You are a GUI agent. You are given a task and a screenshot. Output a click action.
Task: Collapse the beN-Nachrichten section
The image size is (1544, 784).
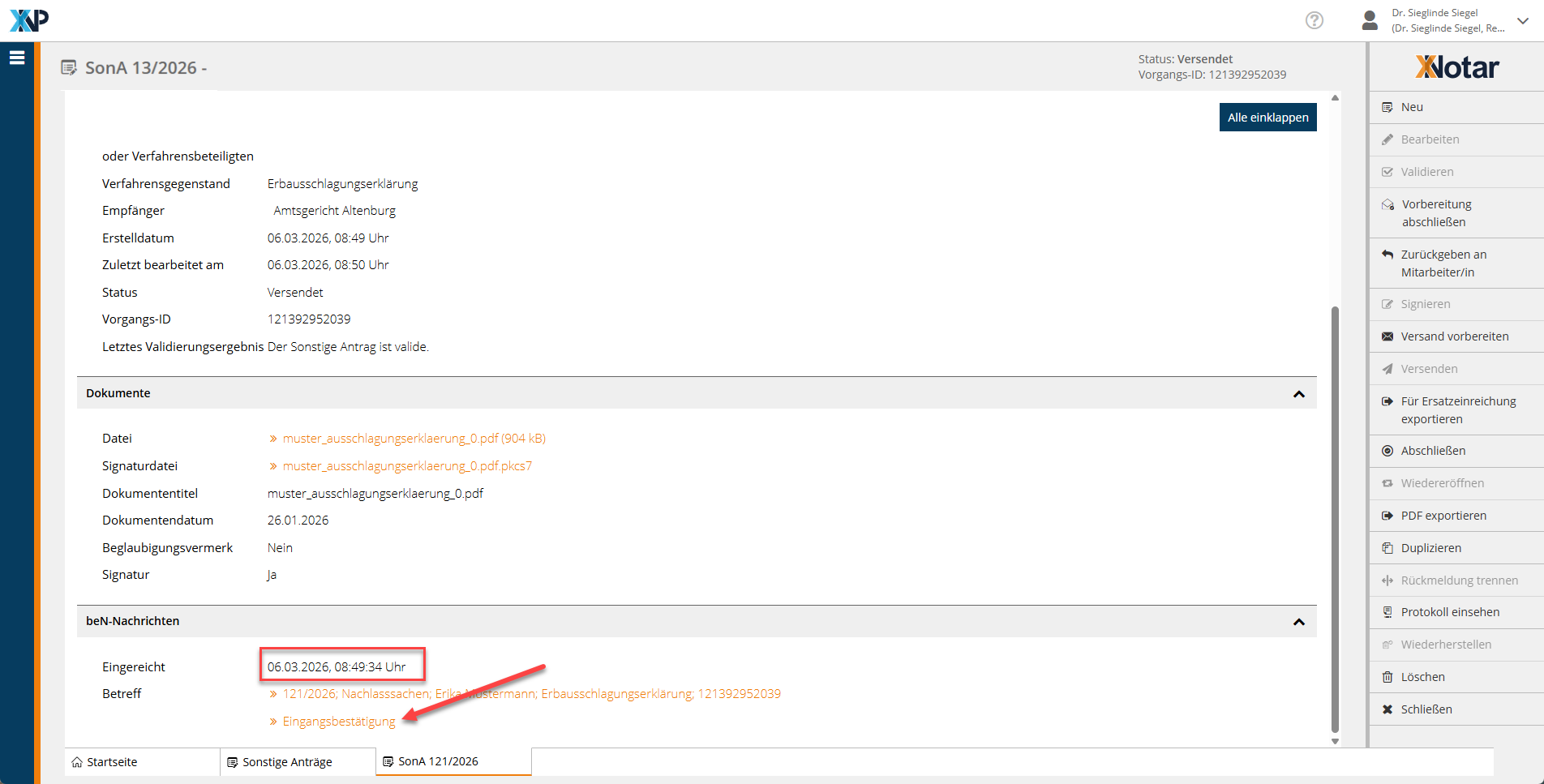pos(1298,622)
